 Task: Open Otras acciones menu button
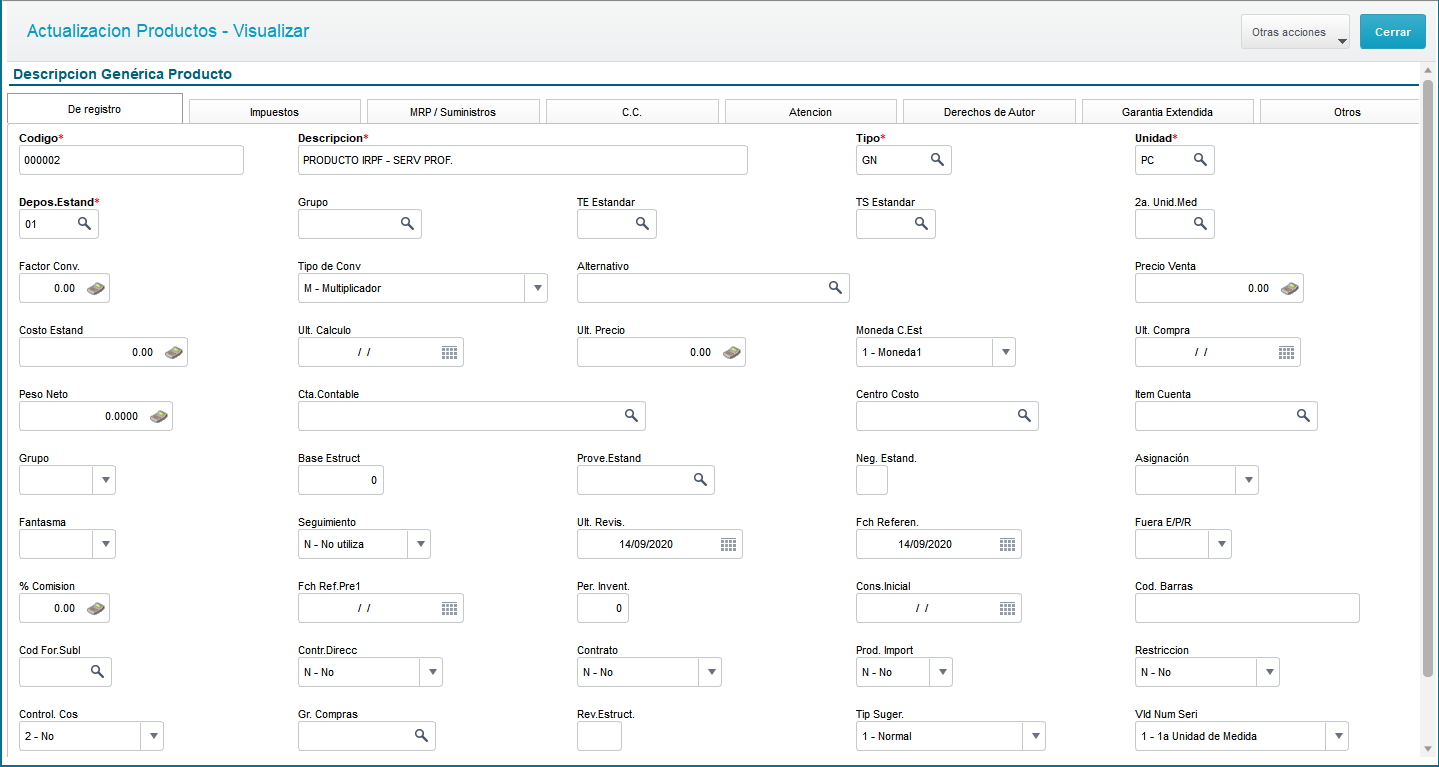tap(1295, 32)
